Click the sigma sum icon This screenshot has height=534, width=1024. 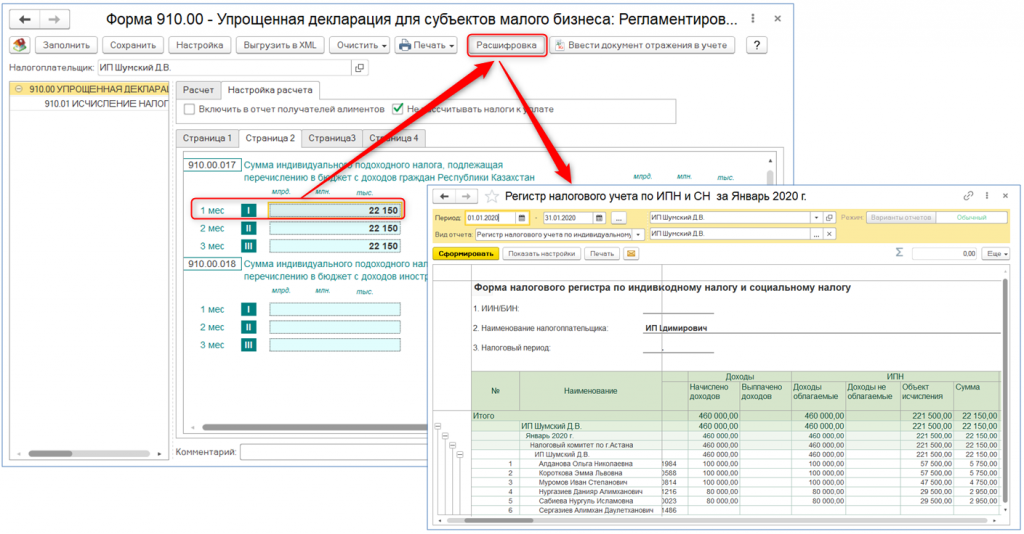point(899,253)
